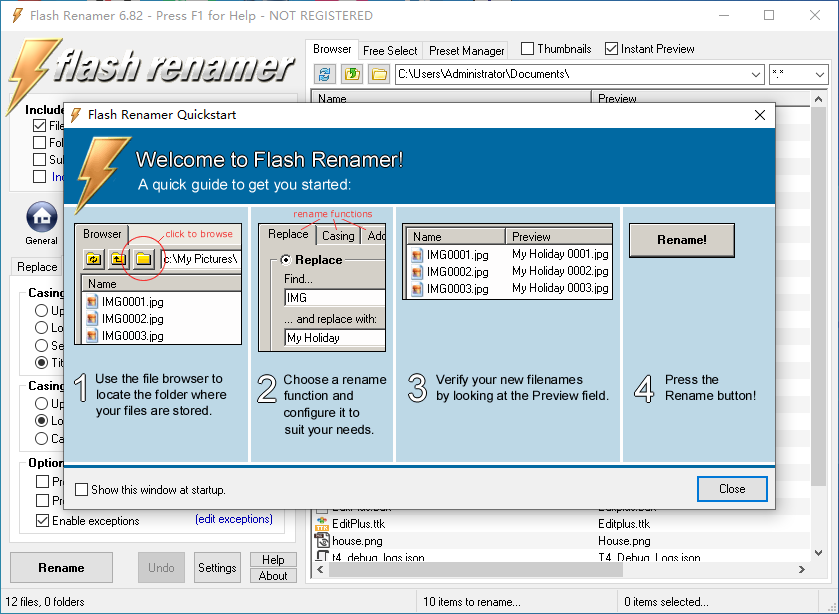
Task: Click the go up one folder icon
Action: 352,74
